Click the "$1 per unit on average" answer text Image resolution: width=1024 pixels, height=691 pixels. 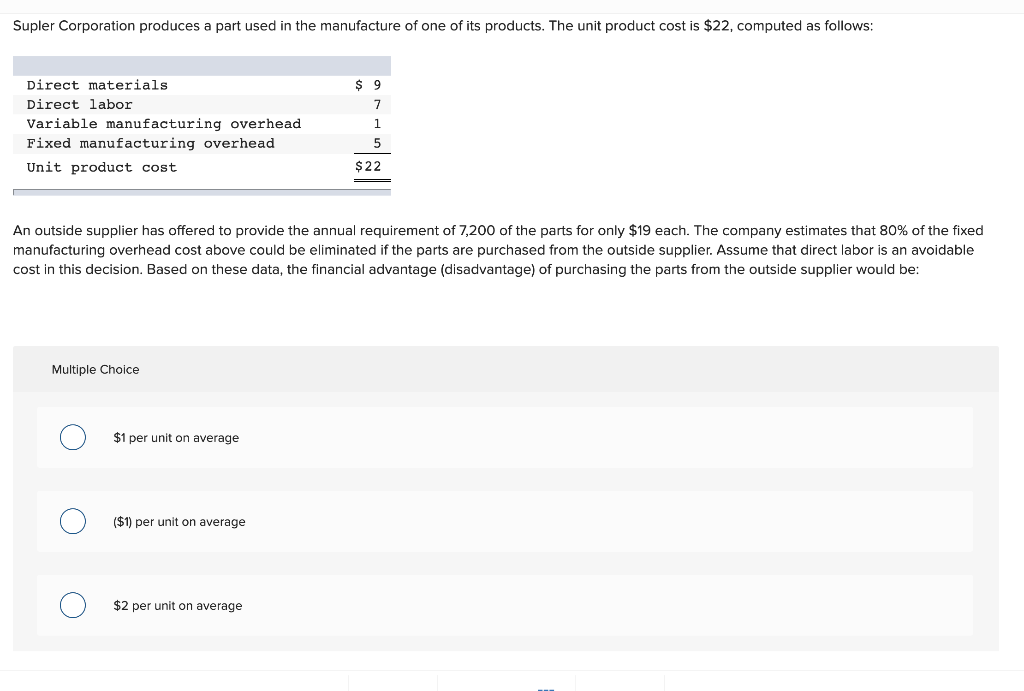point(176,437)
